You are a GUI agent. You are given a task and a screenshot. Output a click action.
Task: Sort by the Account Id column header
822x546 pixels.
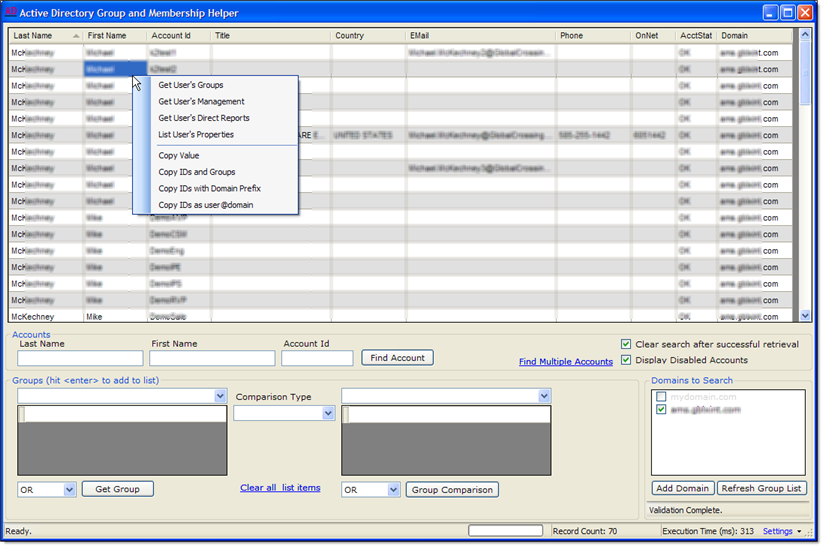(x=179, y=36)
